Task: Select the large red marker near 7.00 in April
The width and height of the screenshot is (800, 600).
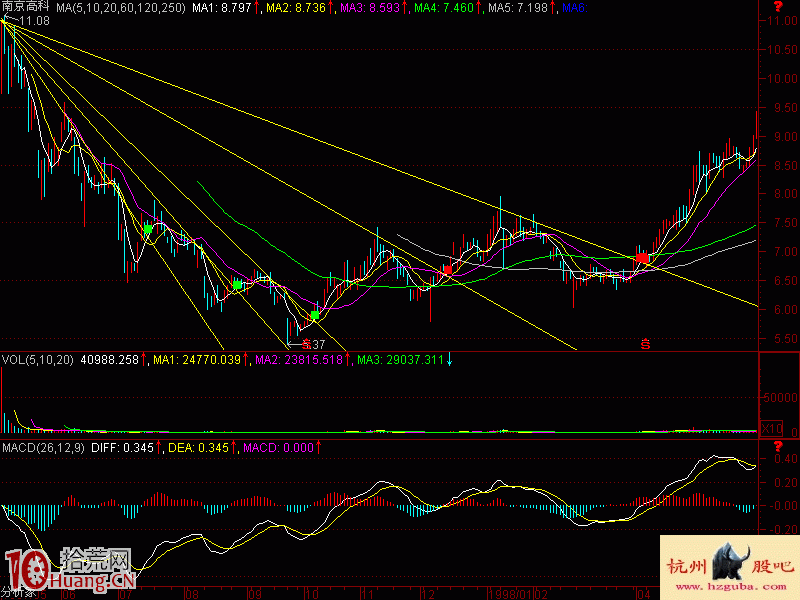Action: click(x=642, y=258)
